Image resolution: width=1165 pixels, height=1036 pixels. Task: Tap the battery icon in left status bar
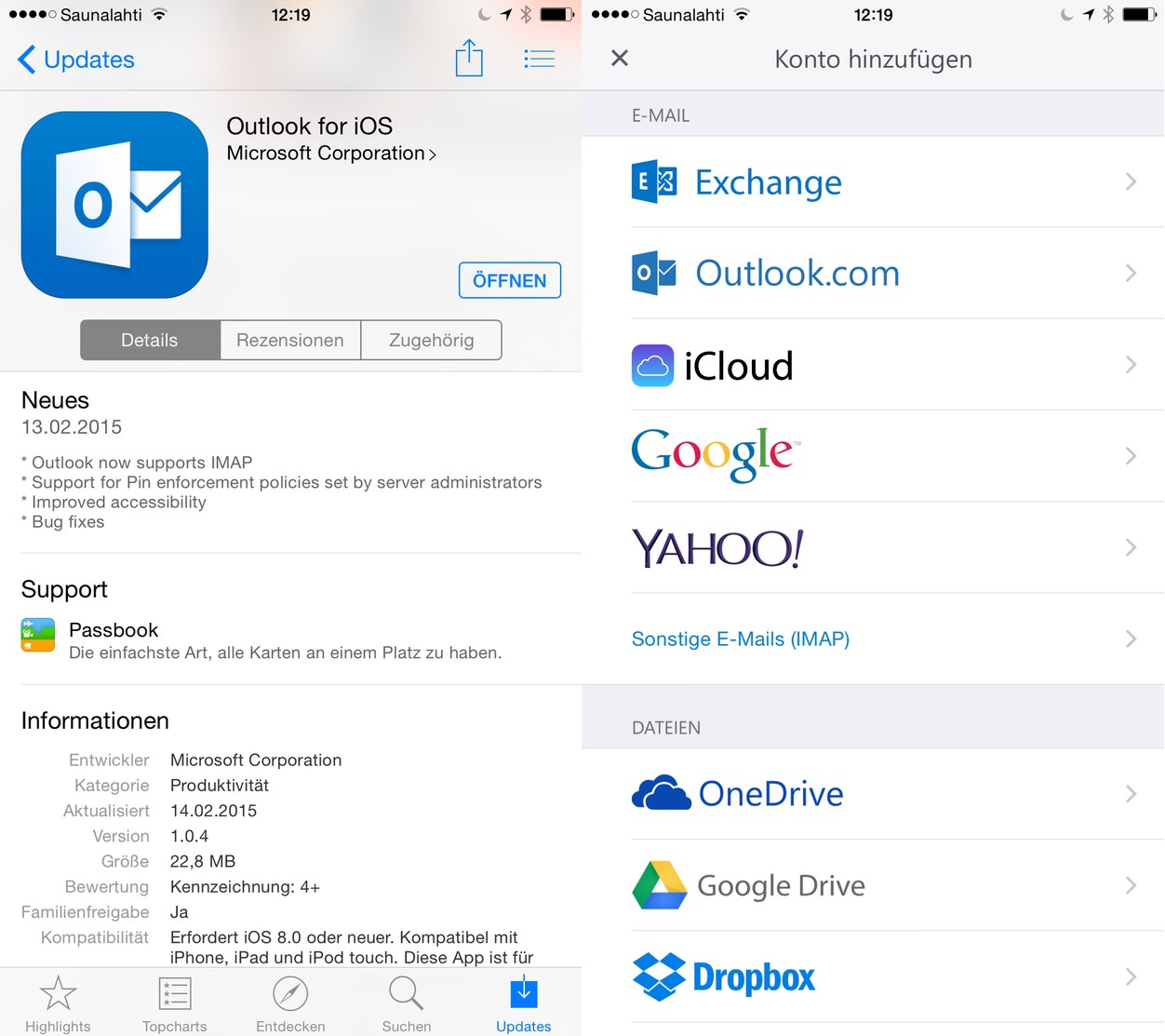click(x=557, y=14)
